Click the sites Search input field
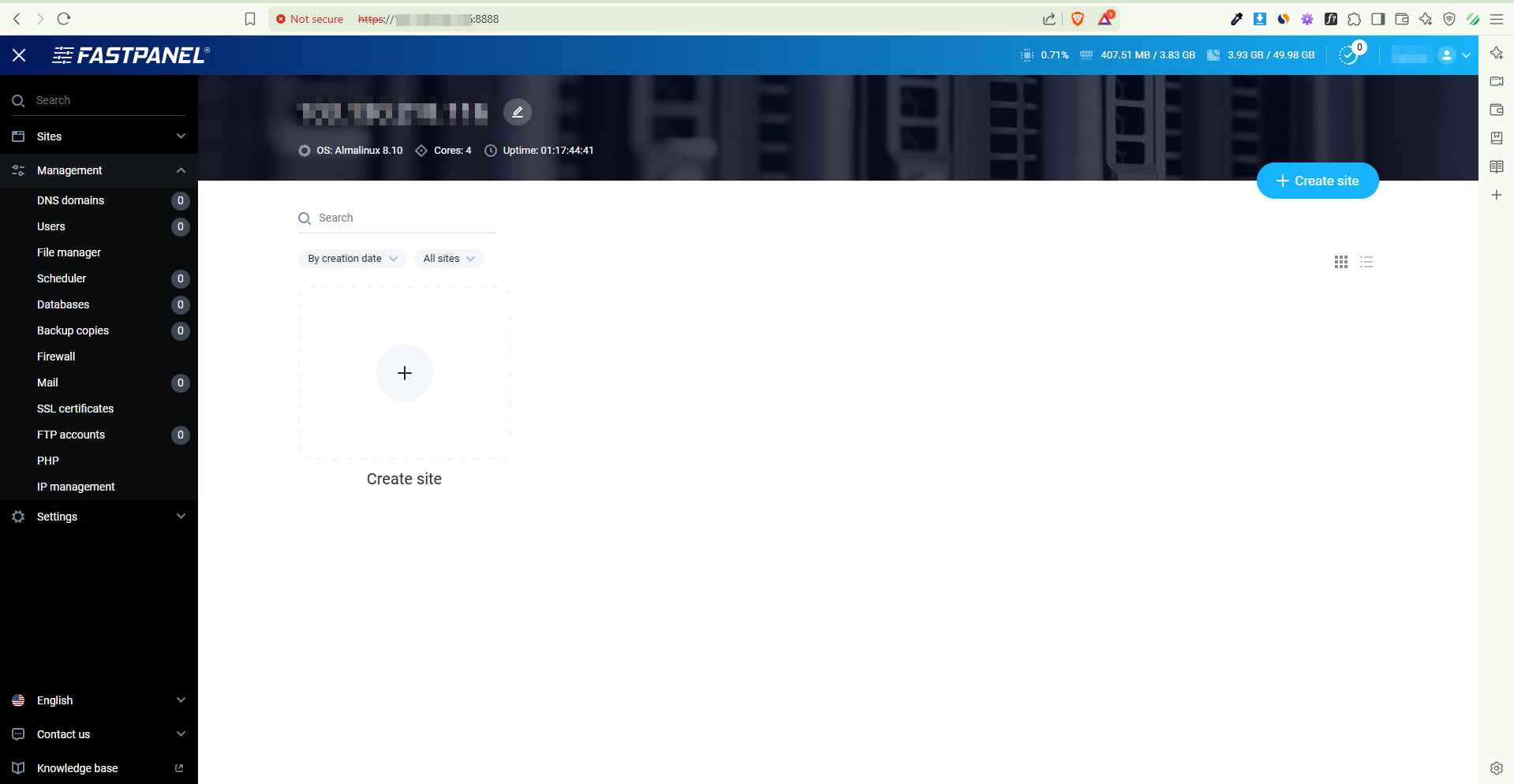 (402, 218)
